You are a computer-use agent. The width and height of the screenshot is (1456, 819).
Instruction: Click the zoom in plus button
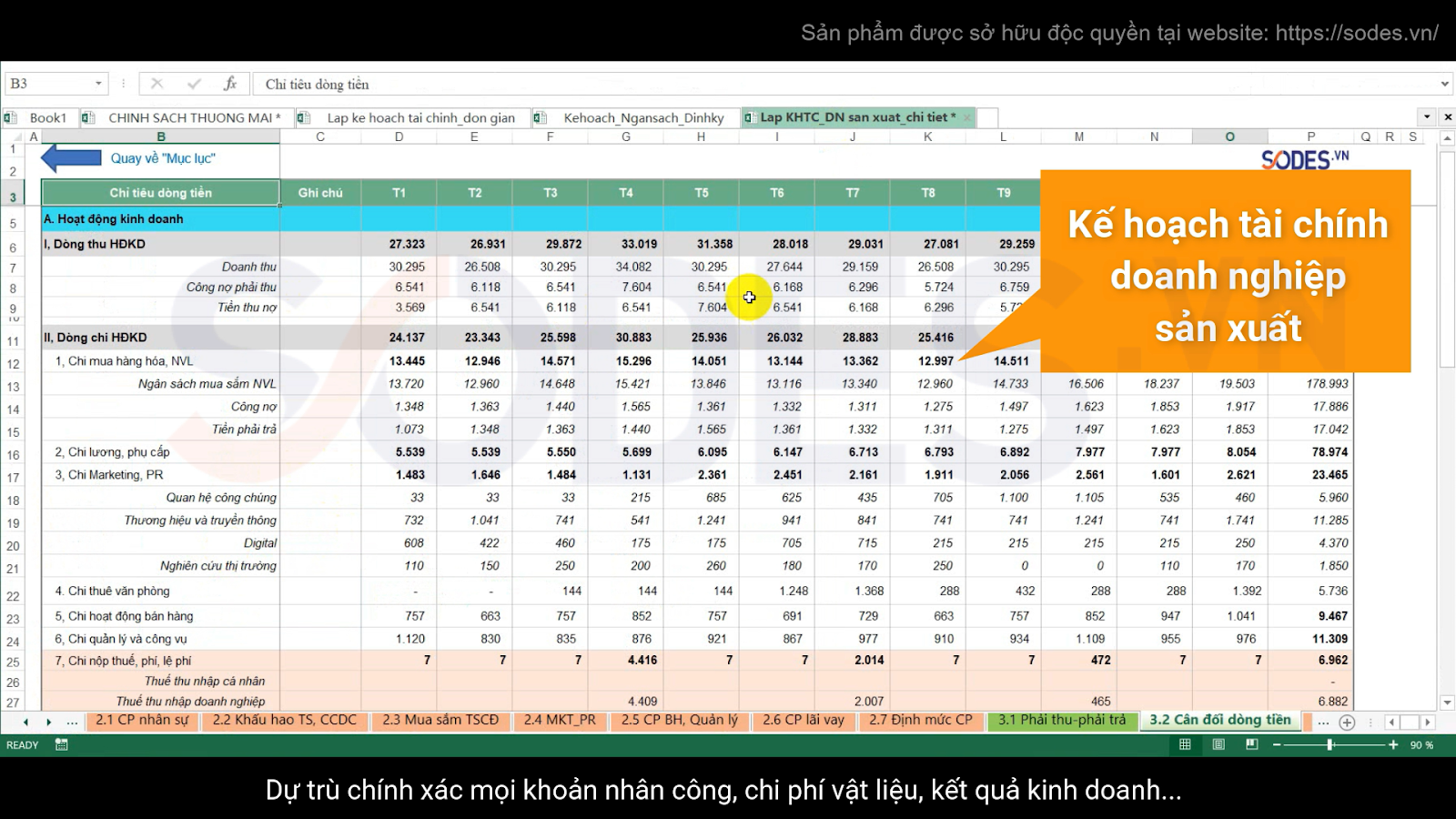(1393, 744)
